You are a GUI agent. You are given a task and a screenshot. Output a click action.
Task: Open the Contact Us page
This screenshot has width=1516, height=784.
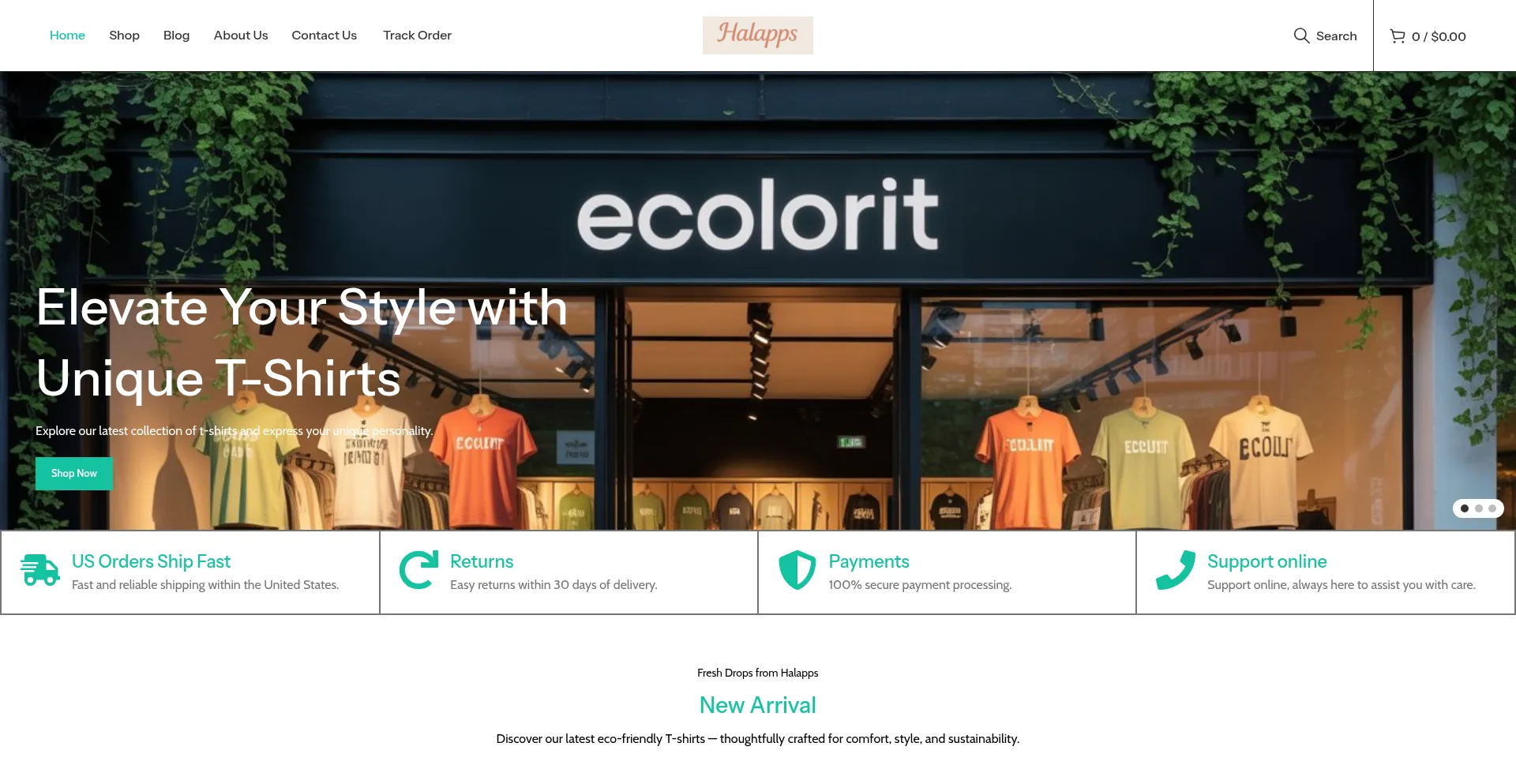324,36
